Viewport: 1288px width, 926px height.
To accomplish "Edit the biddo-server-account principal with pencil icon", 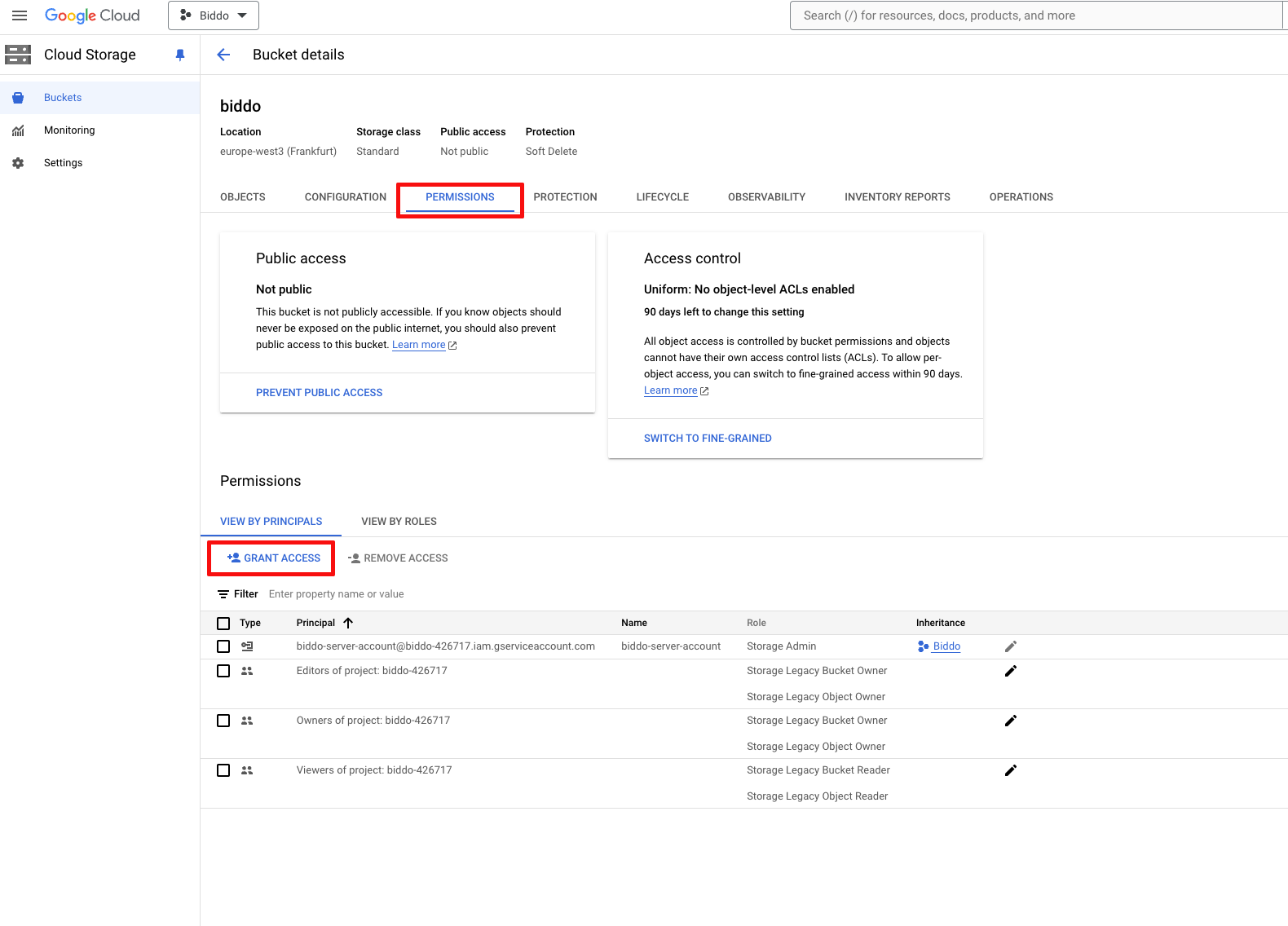I will pyautogui.click(x=1011, y=646).
